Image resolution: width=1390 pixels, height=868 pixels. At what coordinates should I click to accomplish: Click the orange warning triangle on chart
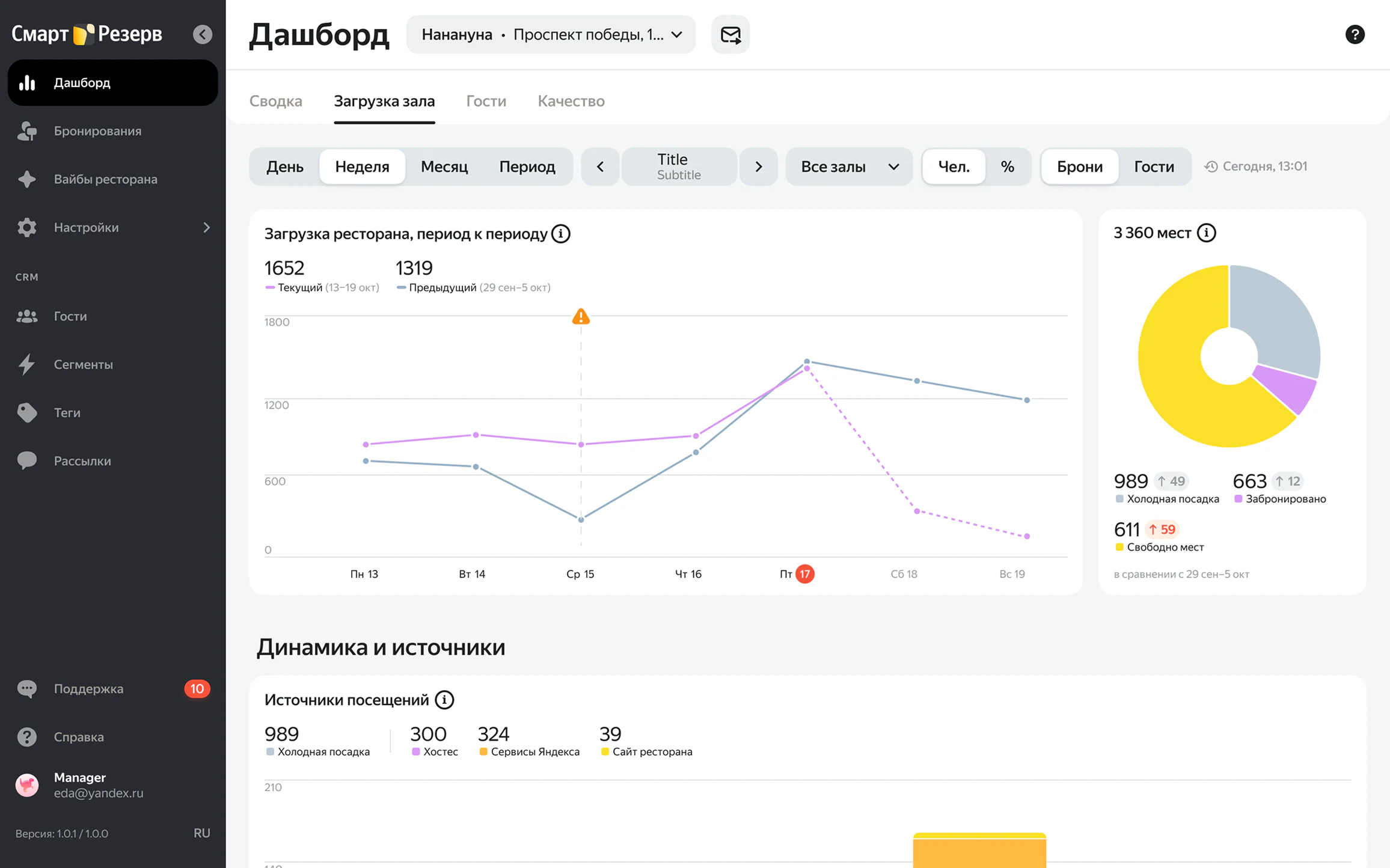(x=581, y=316)
